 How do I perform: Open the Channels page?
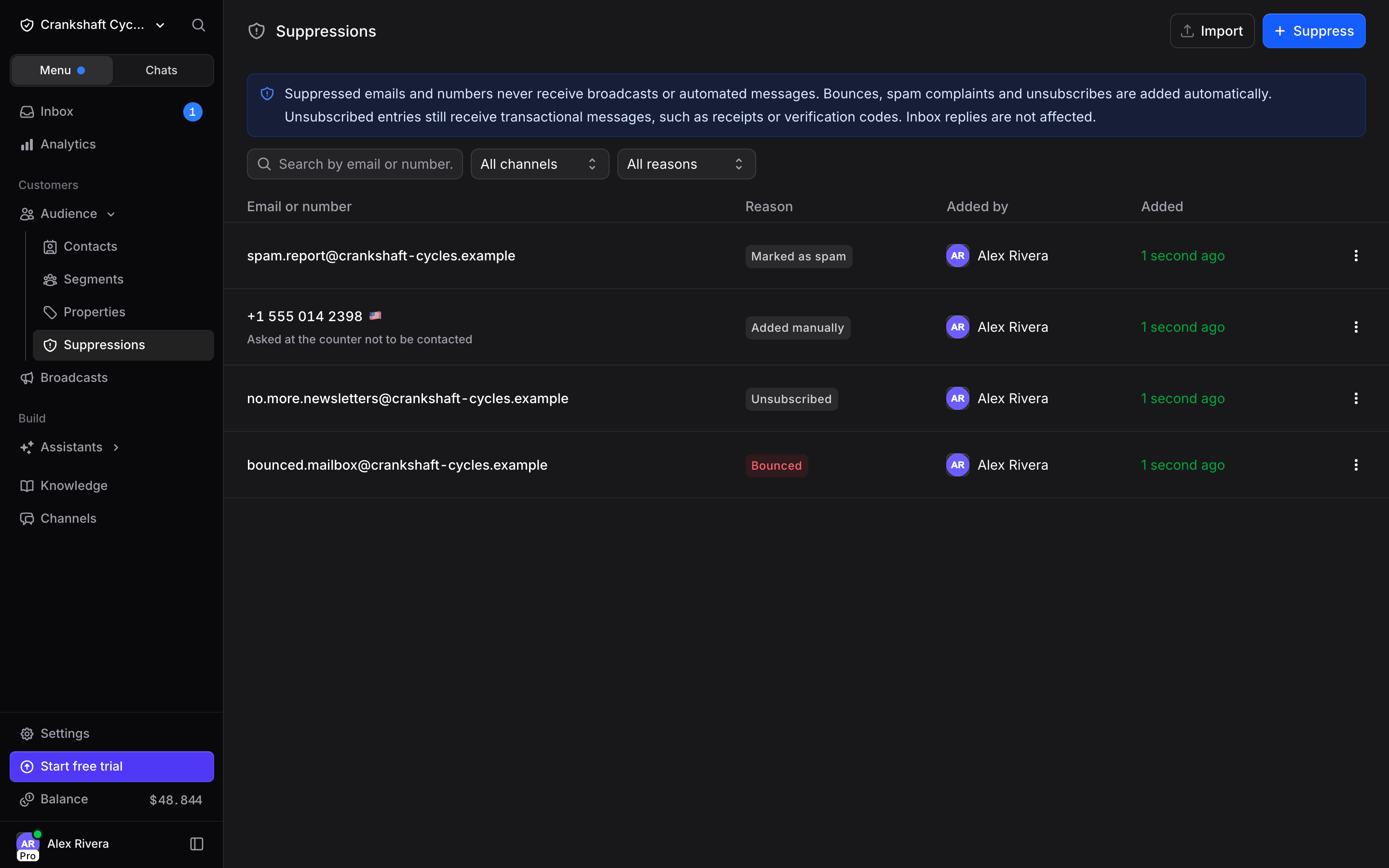112,518
